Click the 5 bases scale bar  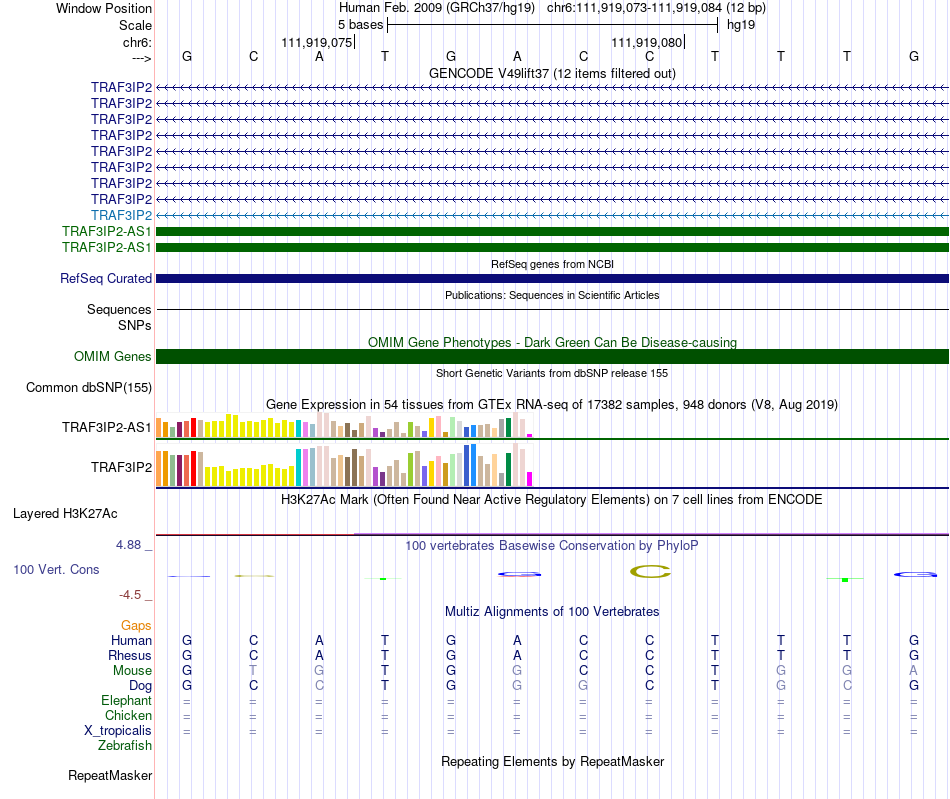tap(552, 25)
